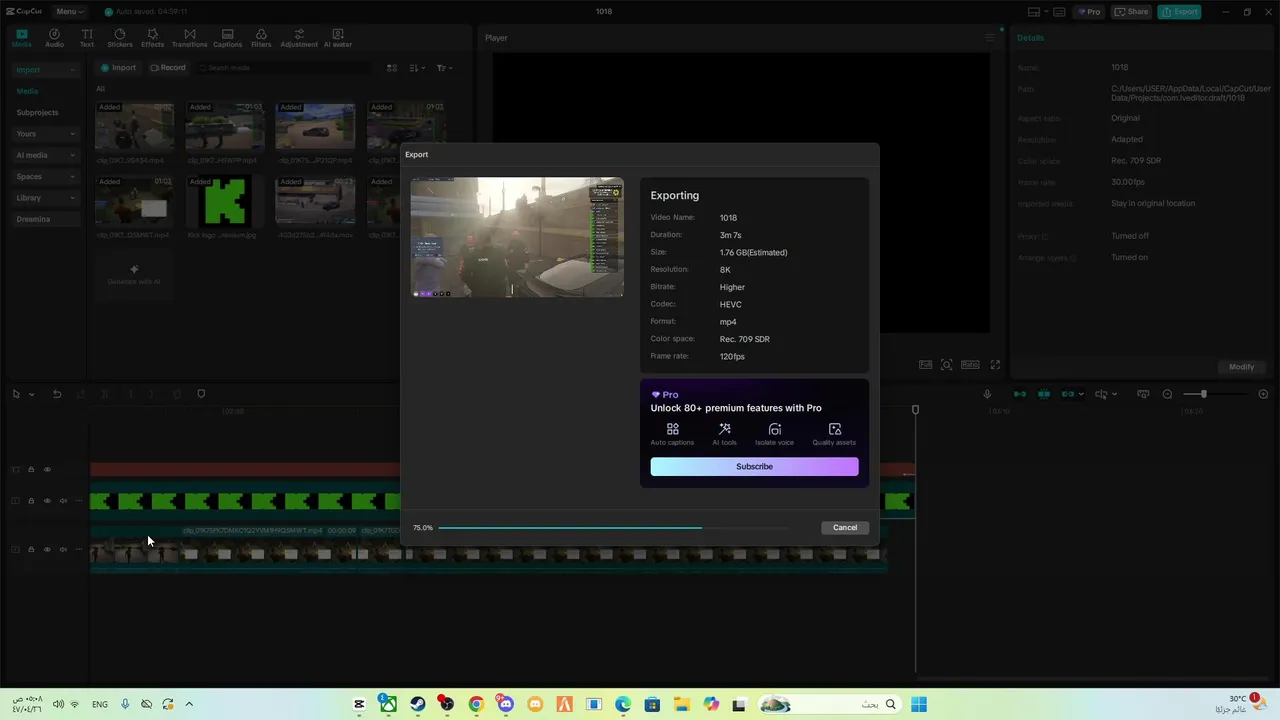Toggle main track magnet
Screen dimensions: 1280x720
click(1020, 394)
